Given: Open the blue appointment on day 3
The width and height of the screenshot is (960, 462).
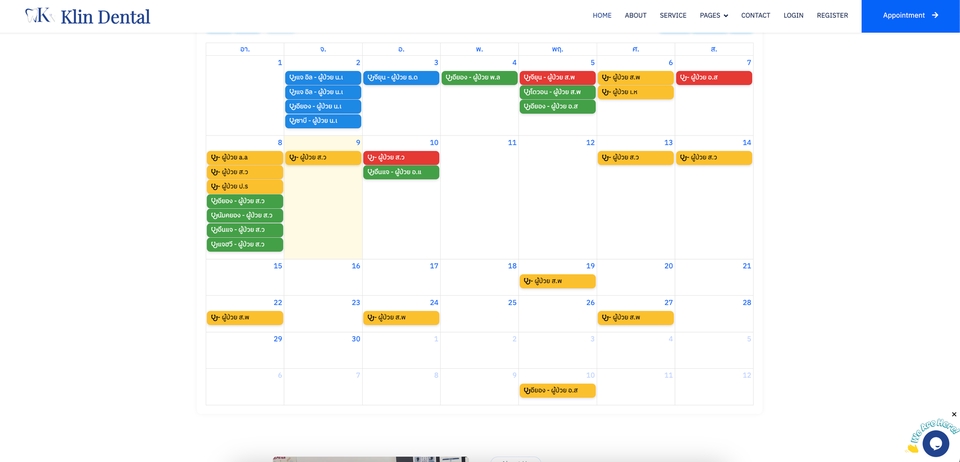Looking at the screenshot, I should click(x=401, y=78).
